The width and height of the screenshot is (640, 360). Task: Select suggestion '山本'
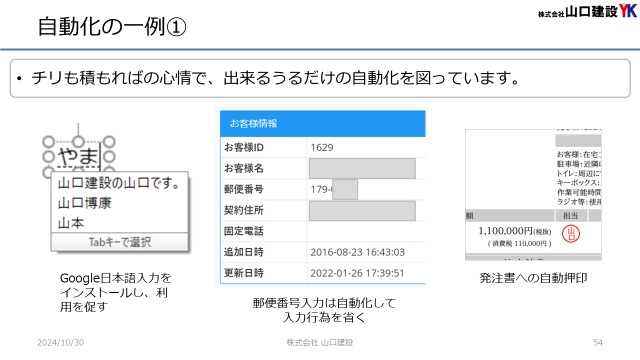pyautogui.click(x=71, y=223)
